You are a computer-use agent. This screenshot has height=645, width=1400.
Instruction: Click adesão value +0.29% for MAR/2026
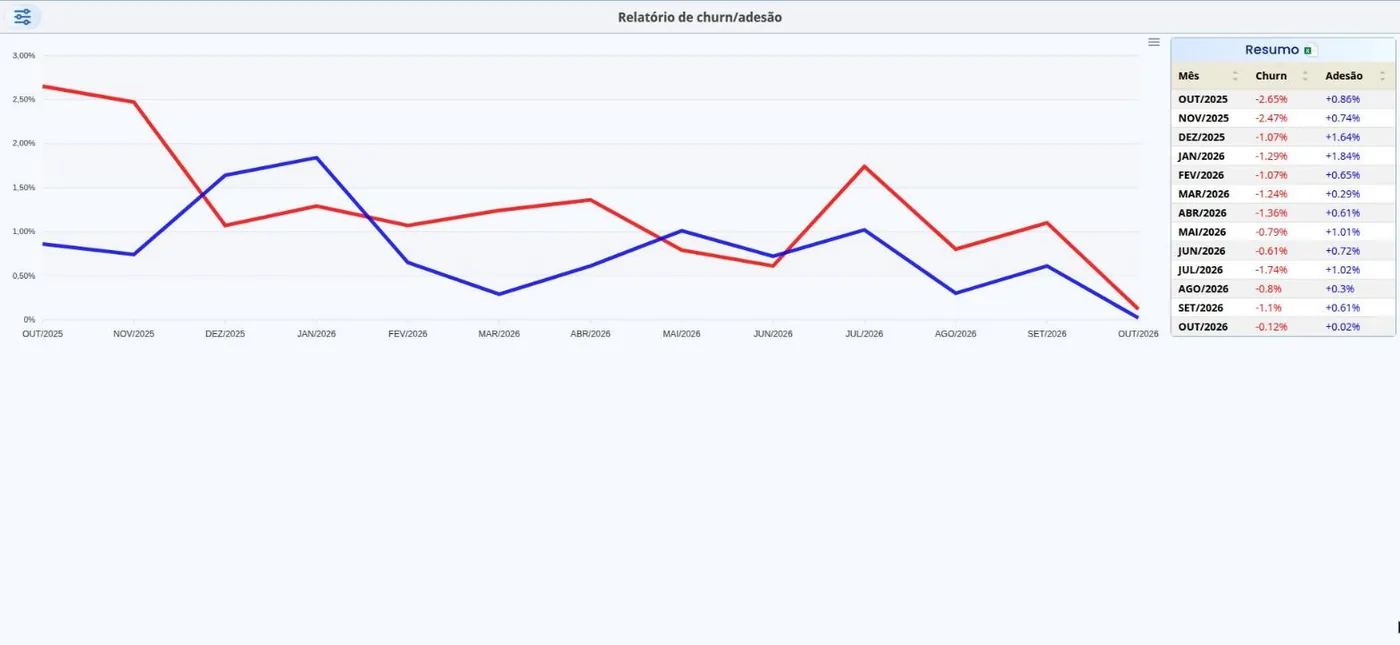(x=1342, y=194)
